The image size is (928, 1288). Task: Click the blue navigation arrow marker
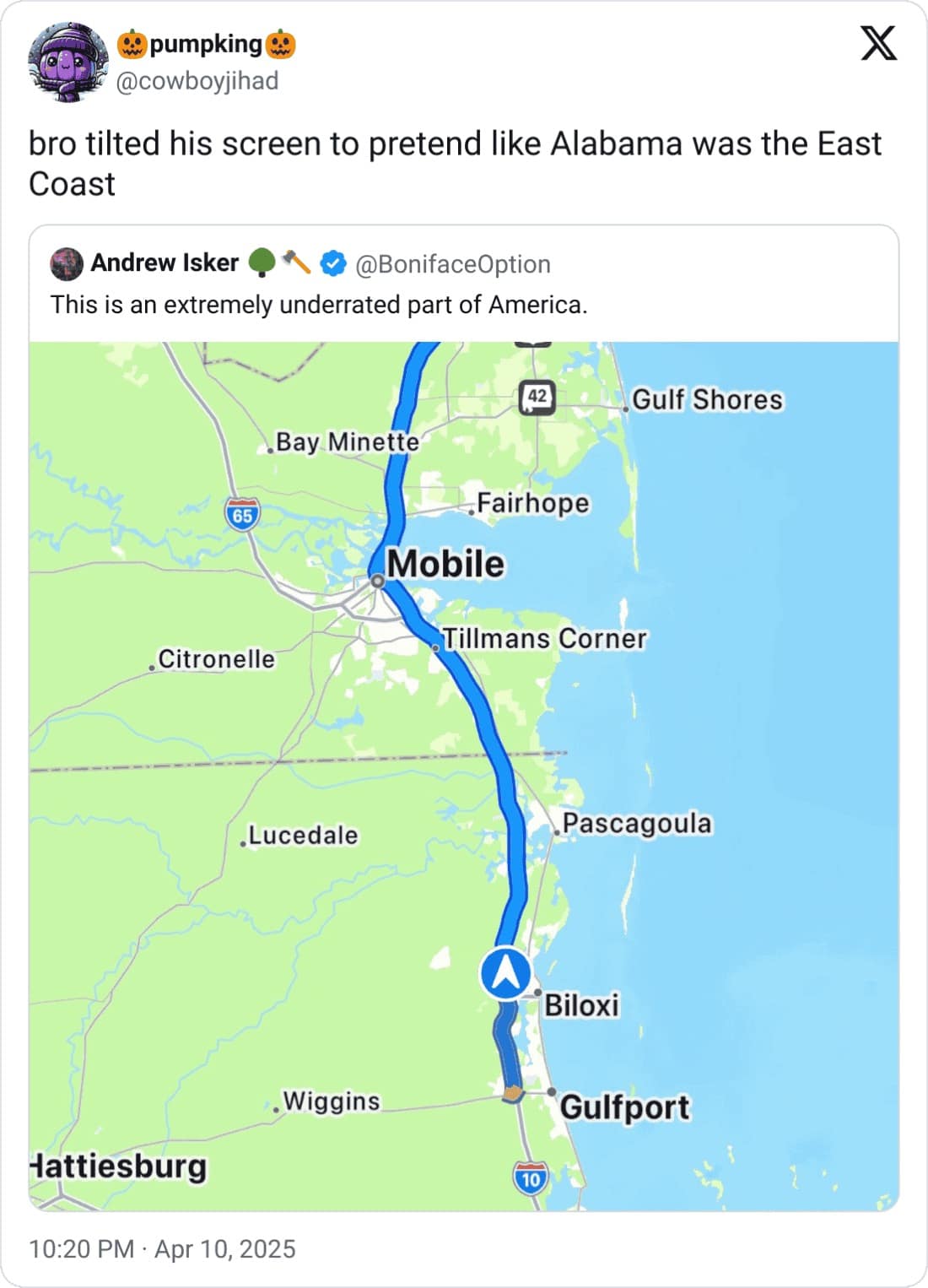click(505, 974)
